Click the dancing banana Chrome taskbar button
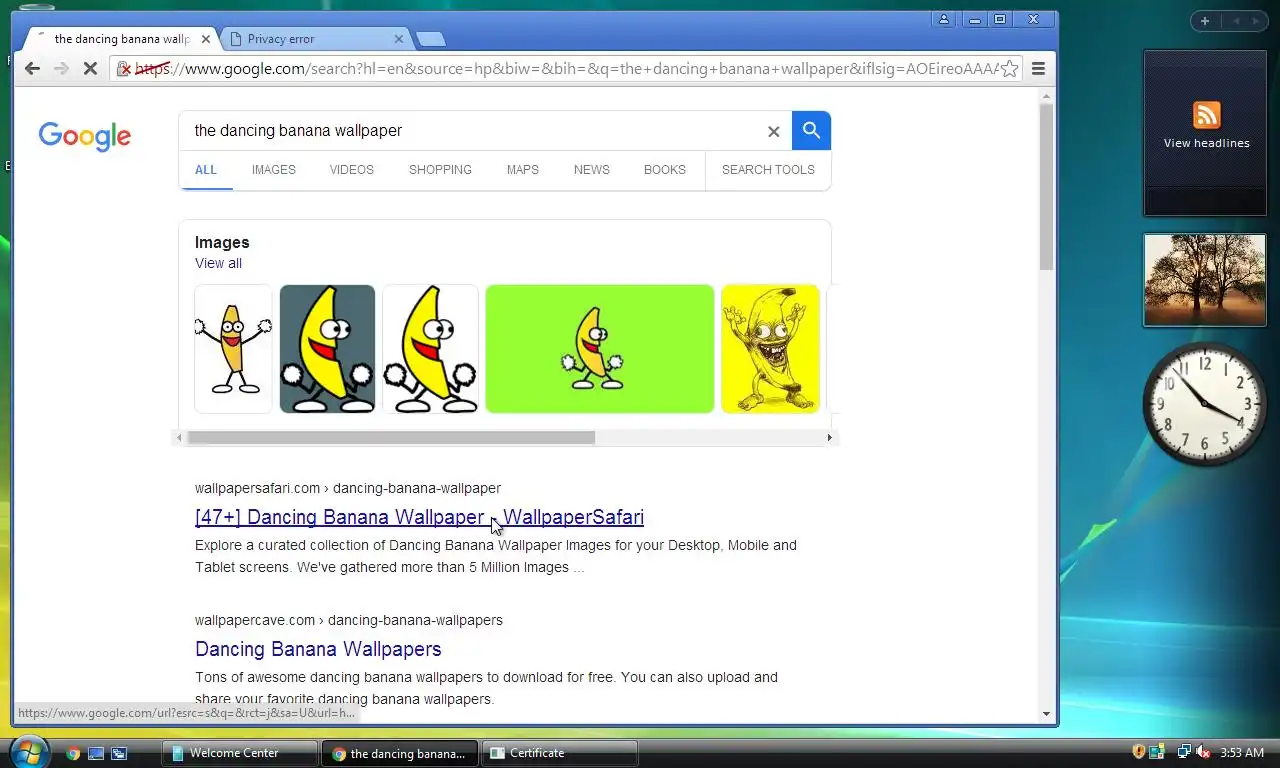The width and height of the screenshot is (1280, 768). (x=399, y=753)
